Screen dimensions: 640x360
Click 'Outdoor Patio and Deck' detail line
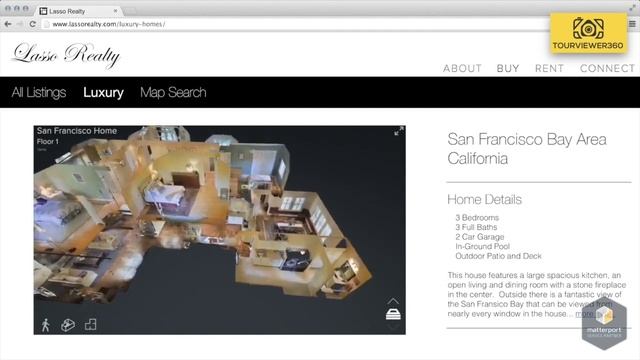pyautogui.click(x=498, y=256)
